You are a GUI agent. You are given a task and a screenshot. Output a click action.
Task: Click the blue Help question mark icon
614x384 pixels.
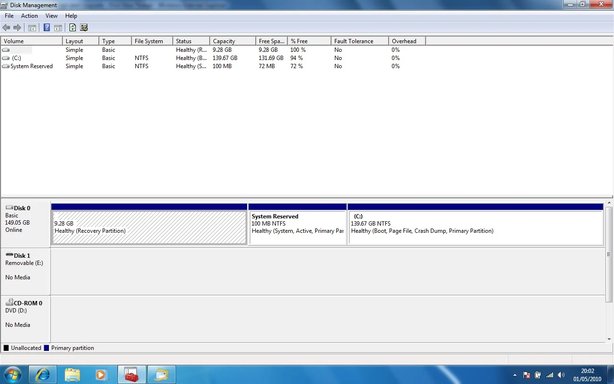pyautogui.click(x=47, y=27)
